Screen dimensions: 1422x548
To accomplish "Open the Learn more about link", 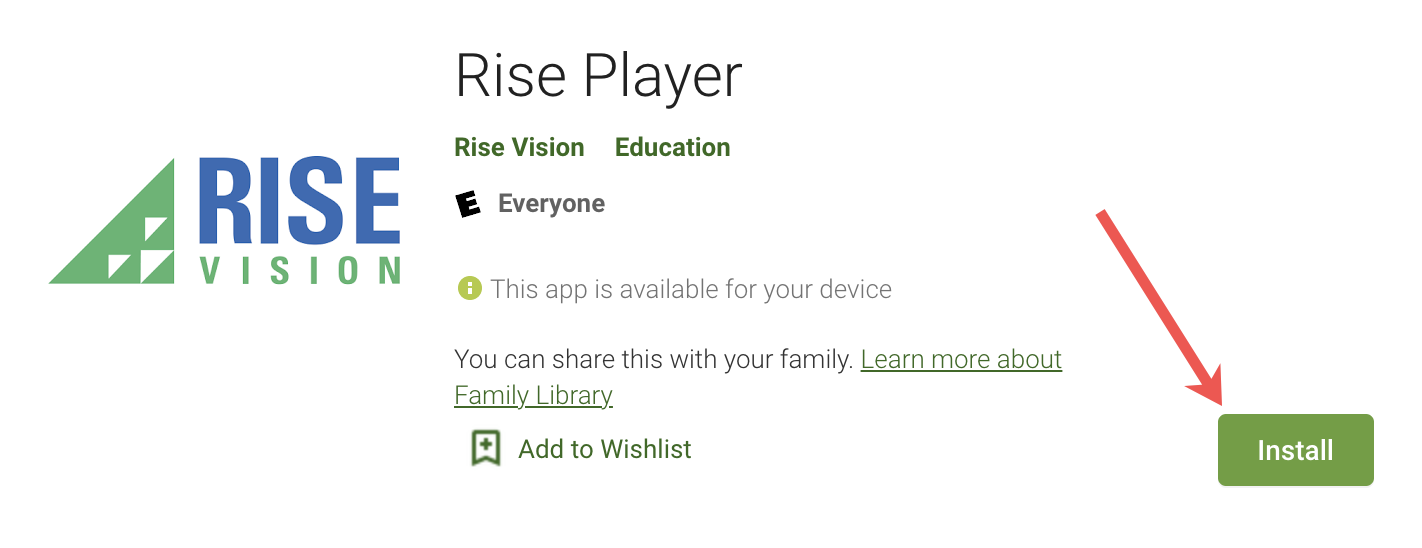I will coord(961,359).
